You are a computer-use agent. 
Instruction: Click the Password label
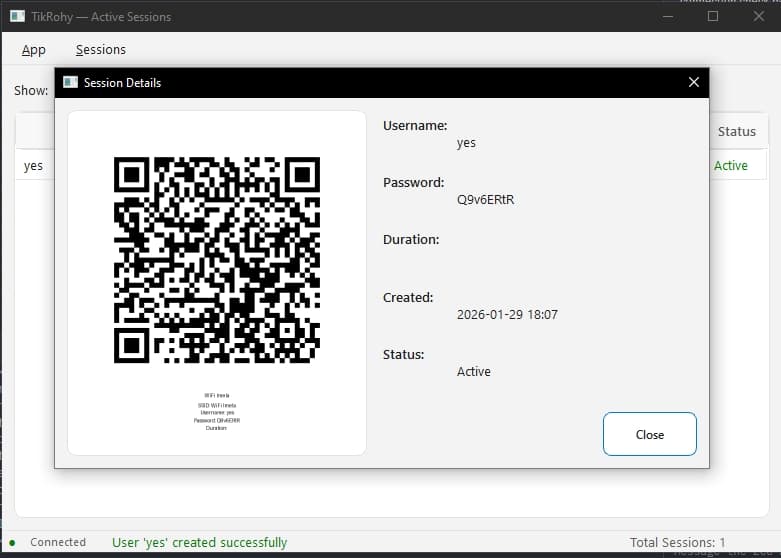413,183
